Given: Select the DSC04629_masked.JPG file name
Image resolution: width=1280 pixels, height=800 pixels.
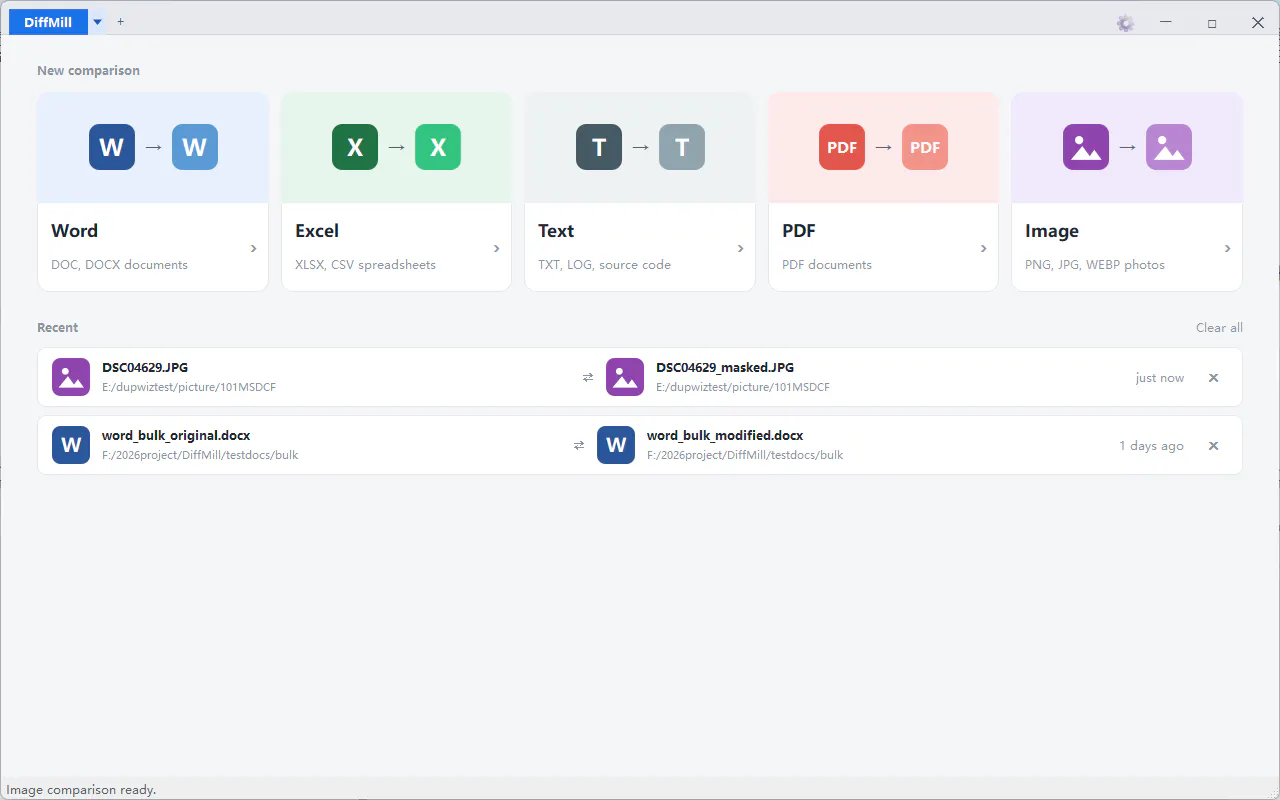Looking at the screenshot, I should pyautogui.click(x=725, y=368).
